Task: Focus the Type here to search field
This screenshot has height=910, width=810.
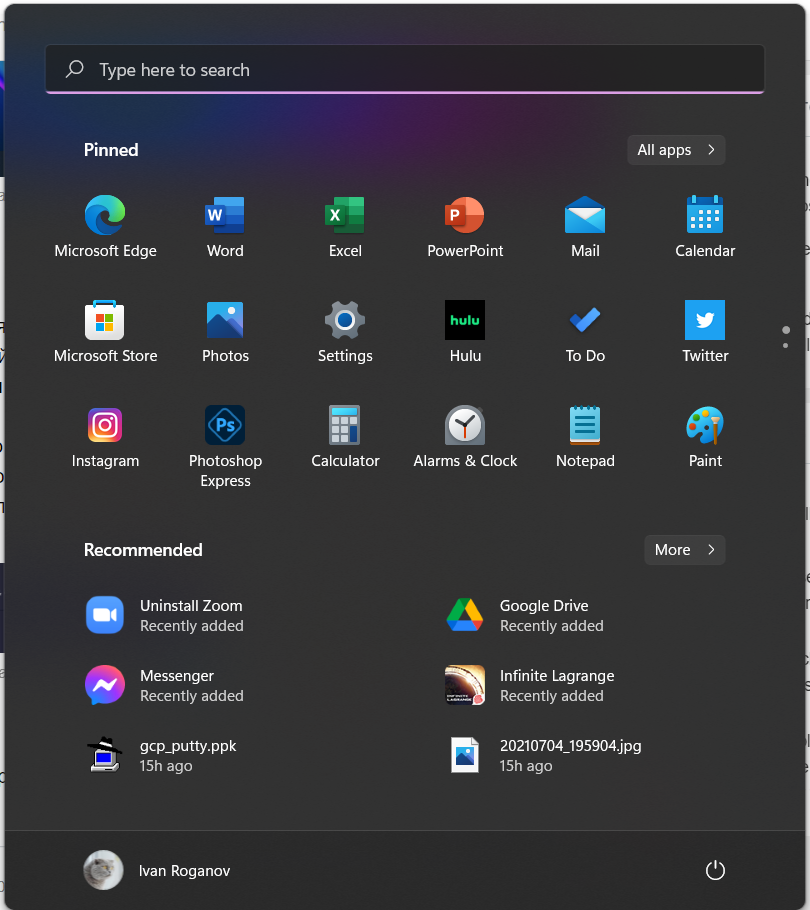Action: 405,69
